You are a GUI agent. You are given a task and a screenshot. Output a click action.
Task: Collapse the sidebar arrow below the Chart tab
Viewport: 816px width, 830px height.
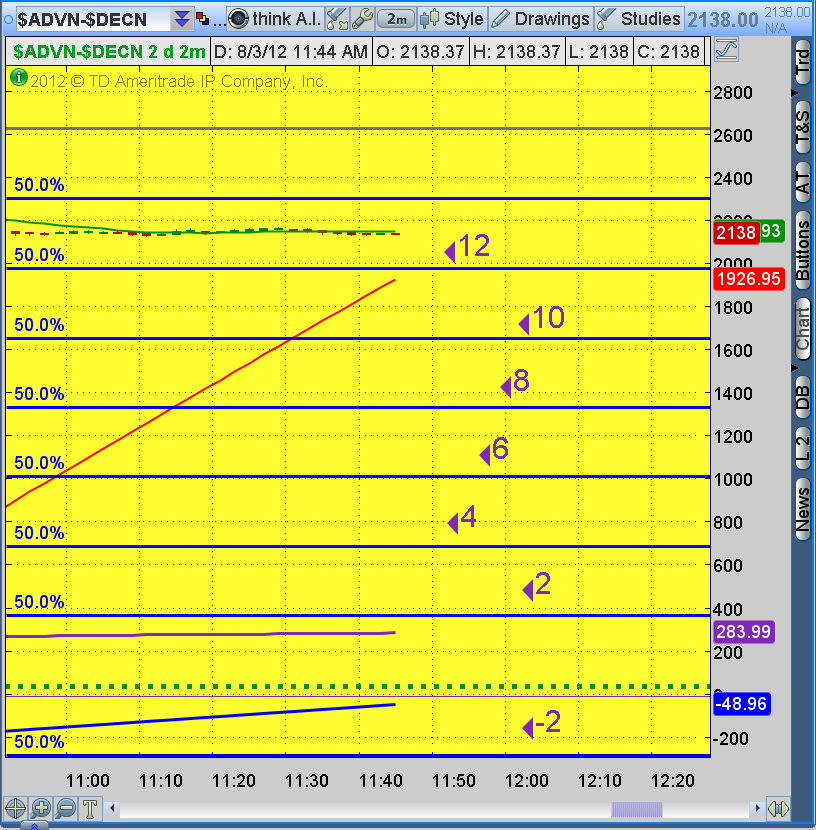[x=794, y=367]
